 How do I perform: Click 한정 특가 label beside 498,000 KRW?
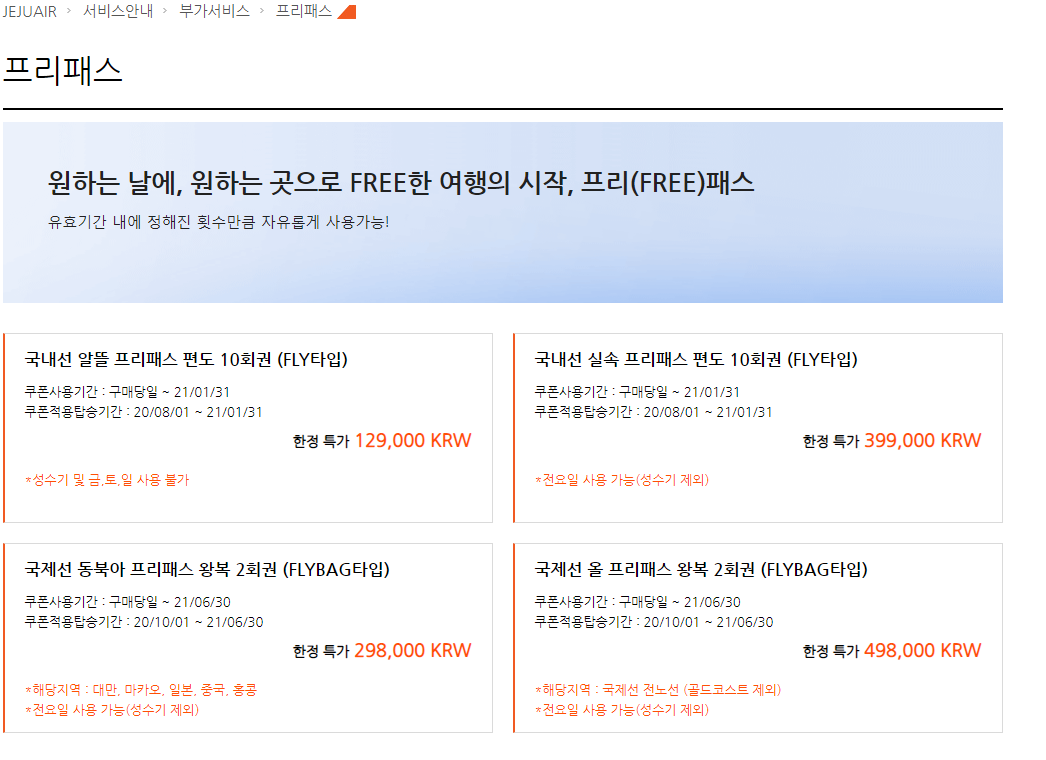[831, 651]
